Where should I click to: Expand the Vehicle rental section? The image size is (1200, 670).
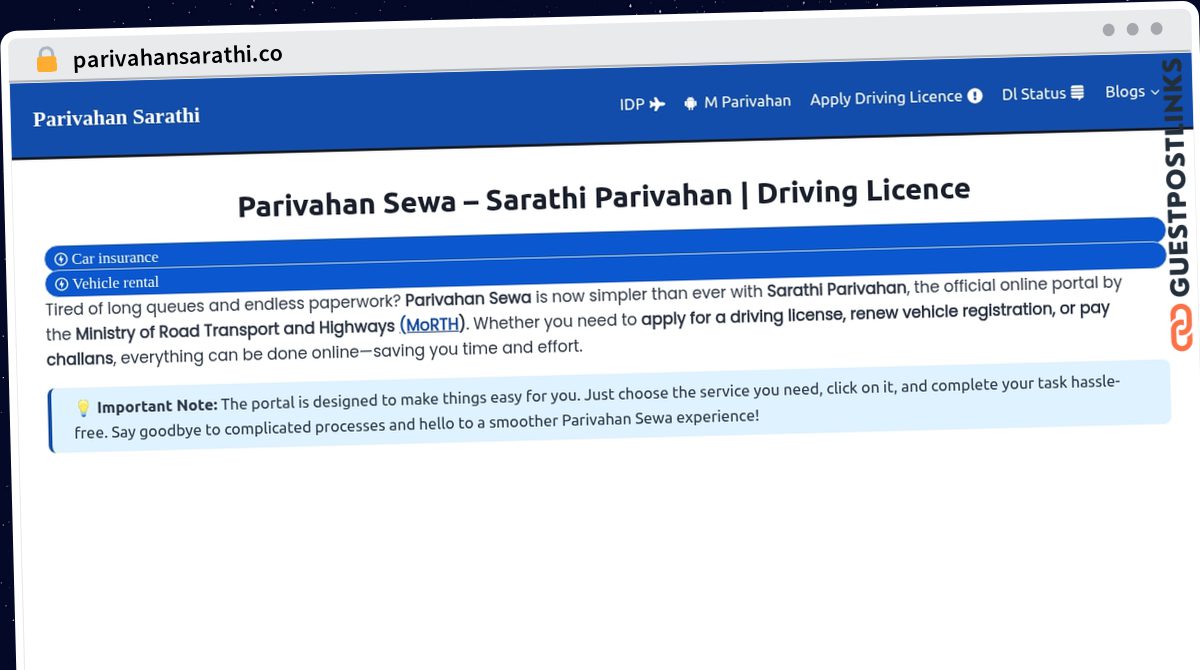tap(605, 270)
